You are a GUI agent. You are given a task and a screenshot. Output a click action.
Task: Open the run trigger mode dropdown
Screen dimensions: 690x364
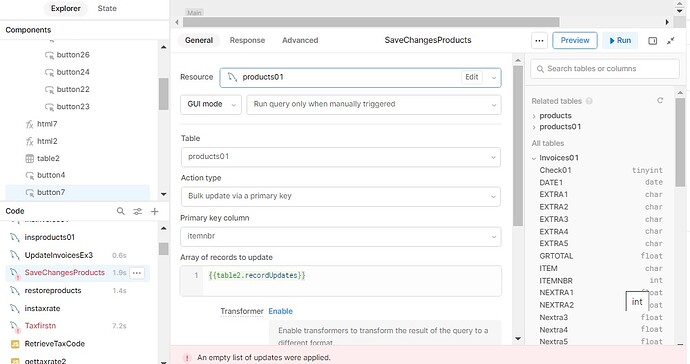tap(374, 104)
